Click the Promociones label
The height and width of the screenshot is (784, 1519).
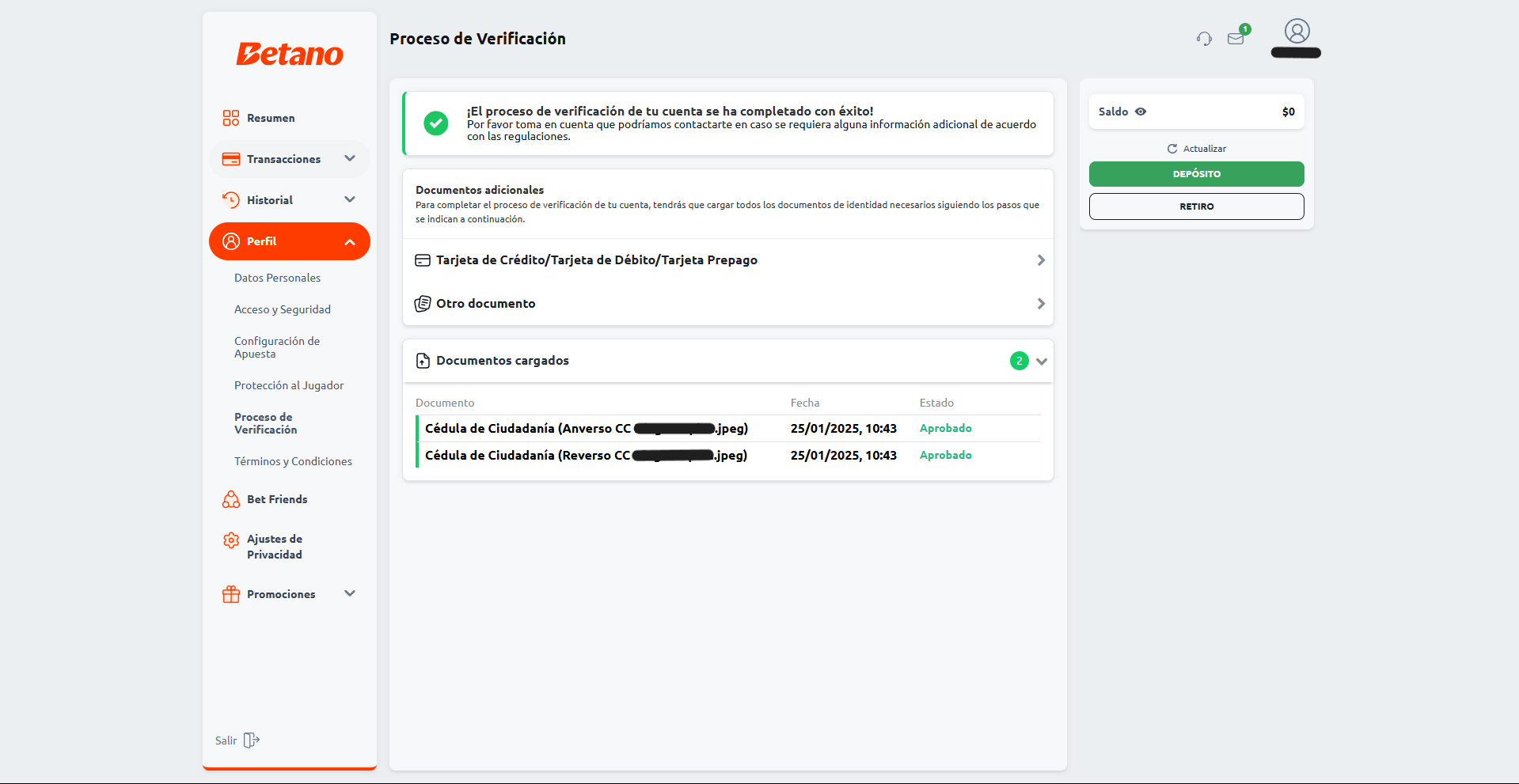[x=281, y=594]
